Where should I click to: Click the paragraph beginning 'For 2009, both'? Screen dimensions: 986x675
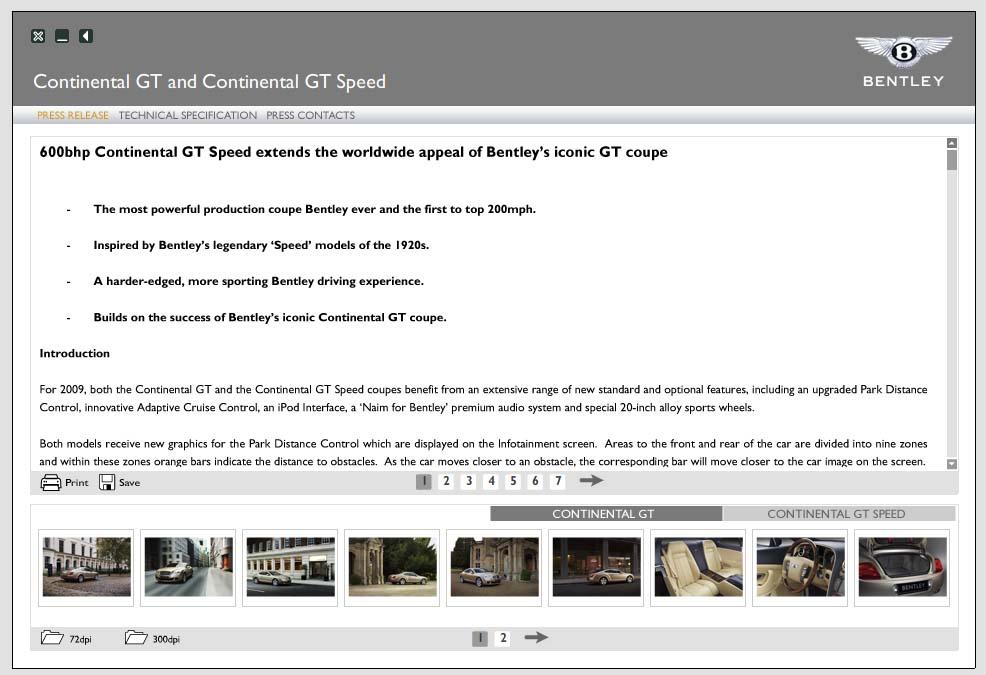(483, 398)
